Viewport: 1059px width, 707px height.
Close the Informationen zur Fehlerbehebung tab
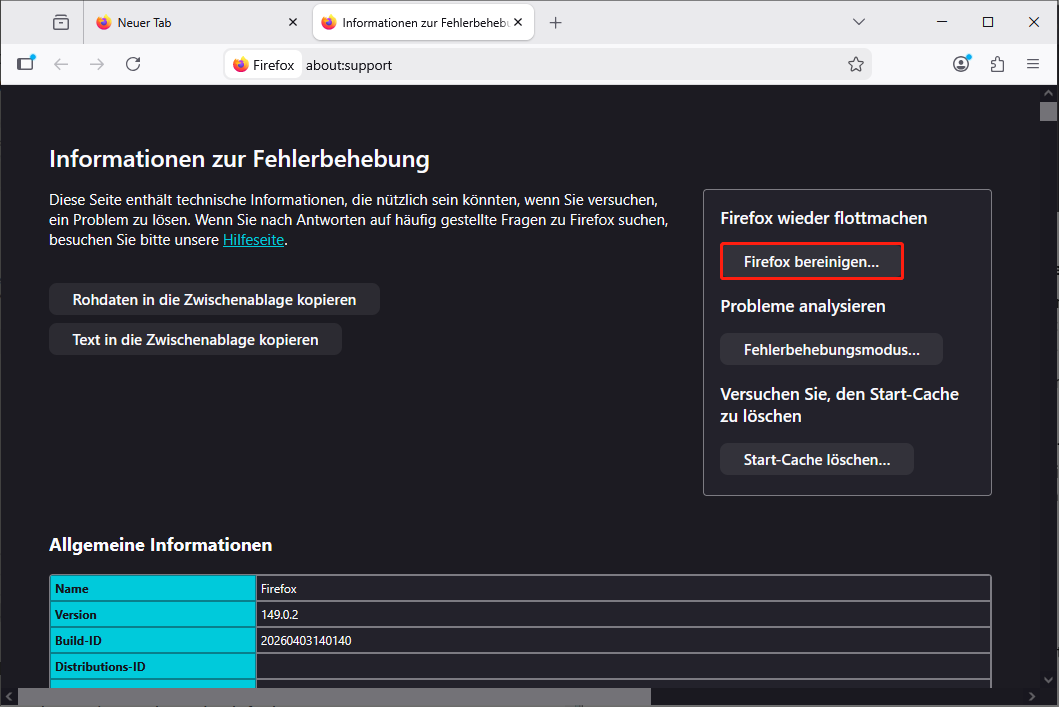(x=518, y=22)
